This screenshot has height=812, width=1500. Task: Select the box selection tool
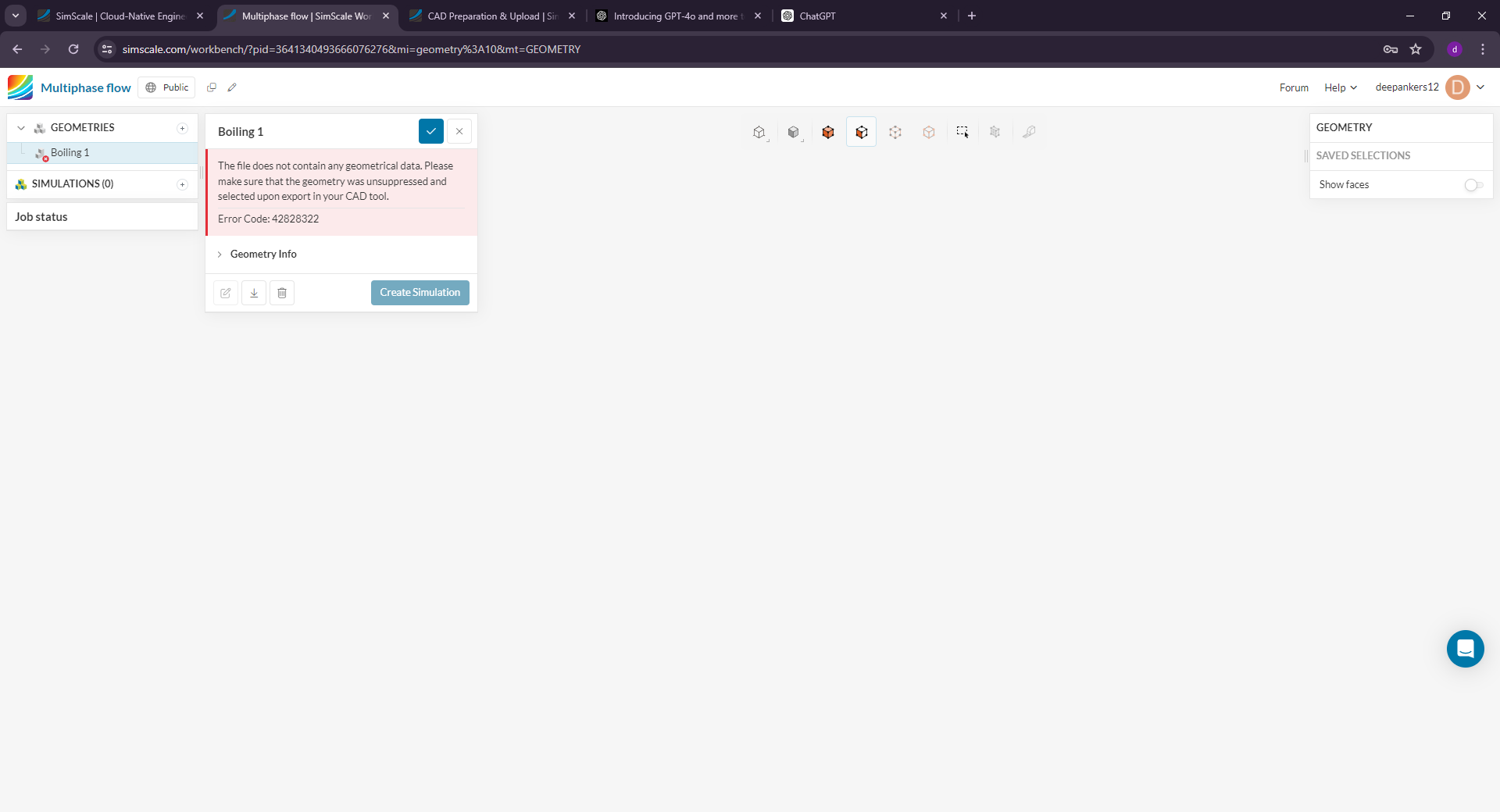tap(962, 132)
